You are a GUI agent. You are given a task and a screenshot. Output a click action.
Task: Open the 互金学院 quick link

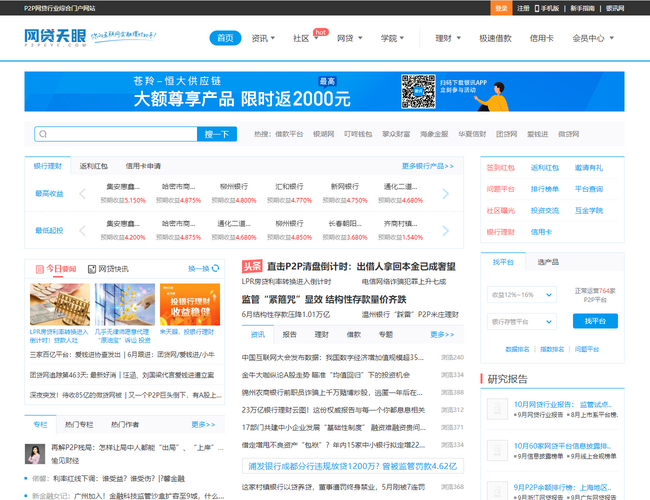589,211
